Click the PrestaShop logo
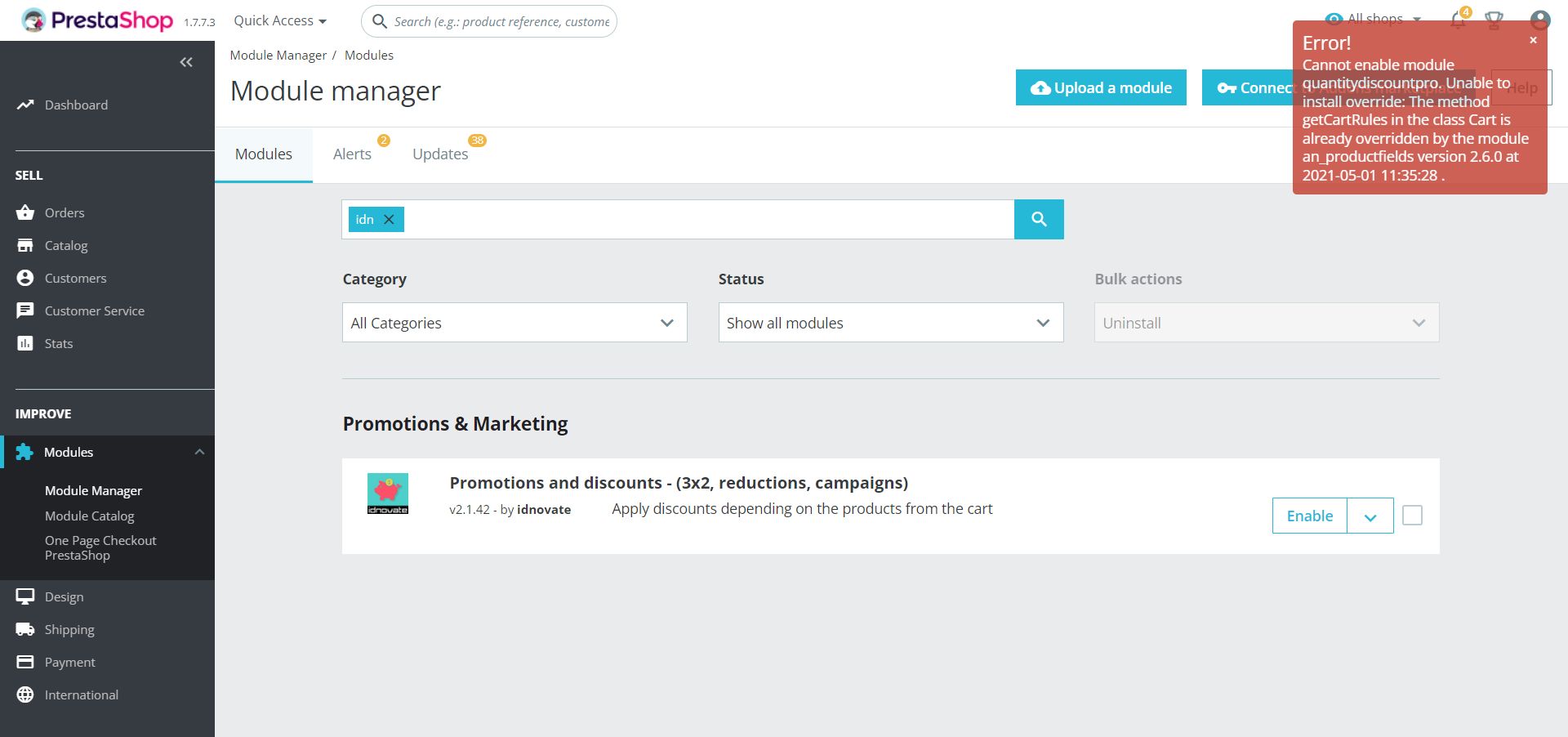1568x737 pixels. point(98,20)
